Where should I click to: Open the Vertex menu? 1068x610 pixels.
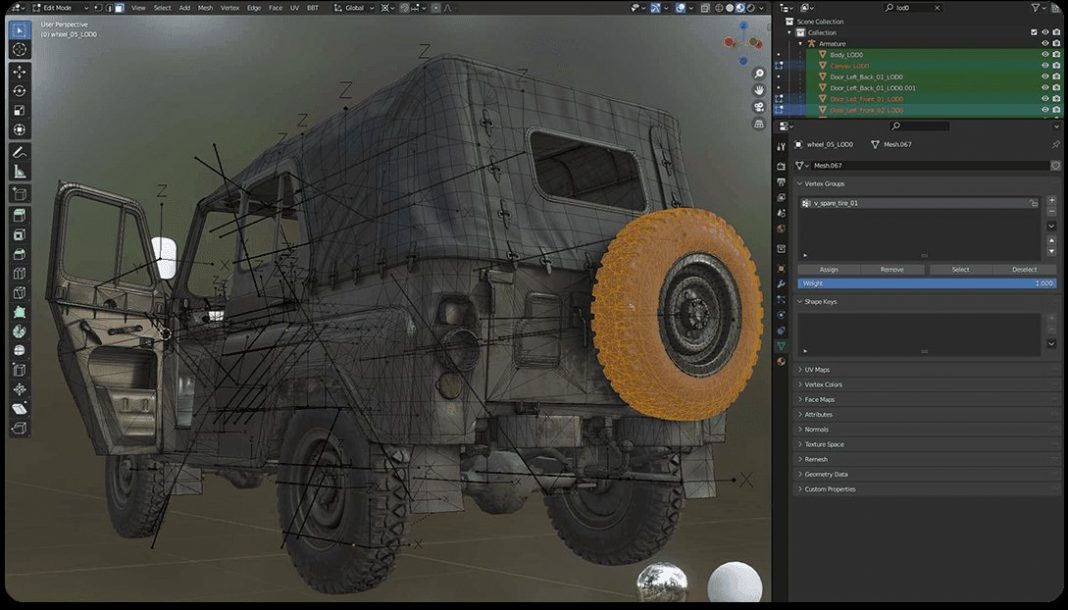click(229, 7)
